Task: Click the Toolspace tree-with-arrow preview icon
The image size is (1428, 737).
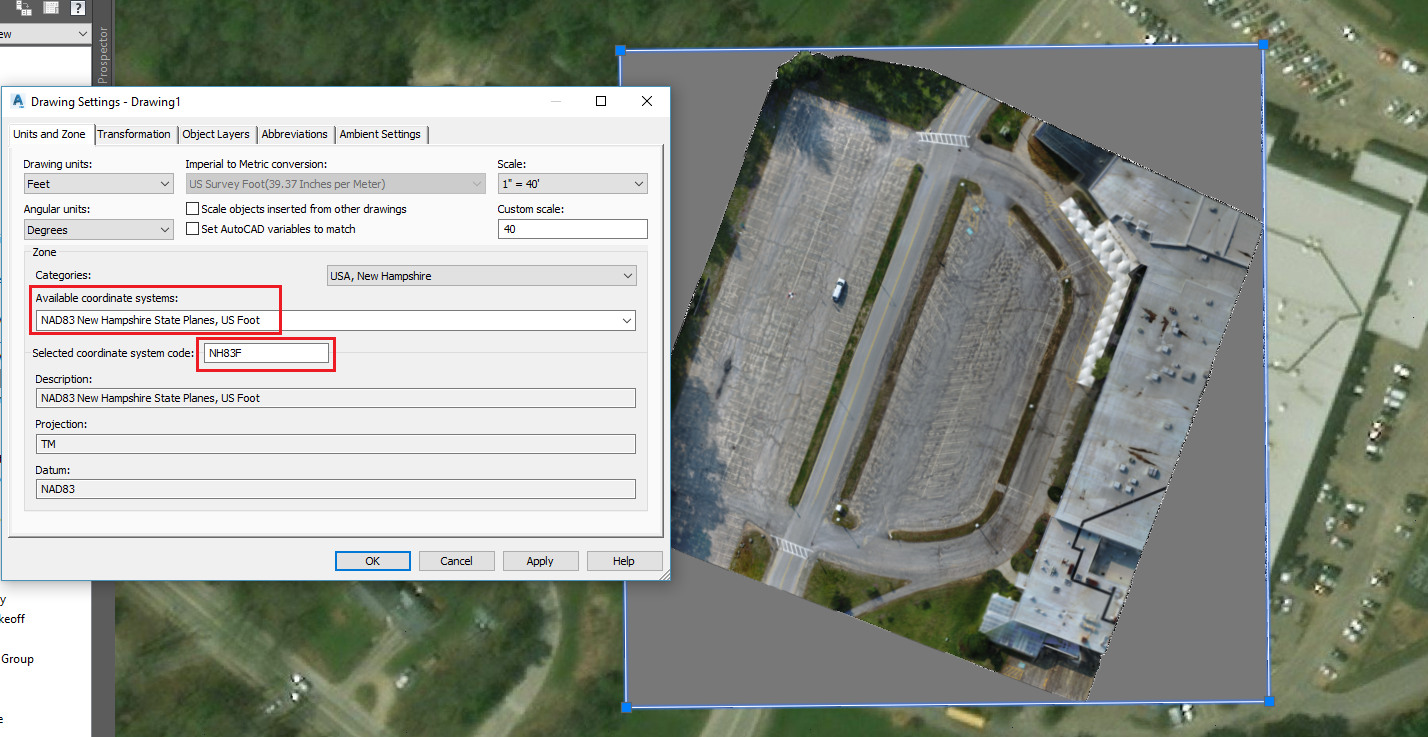Action: coord(23,8)
